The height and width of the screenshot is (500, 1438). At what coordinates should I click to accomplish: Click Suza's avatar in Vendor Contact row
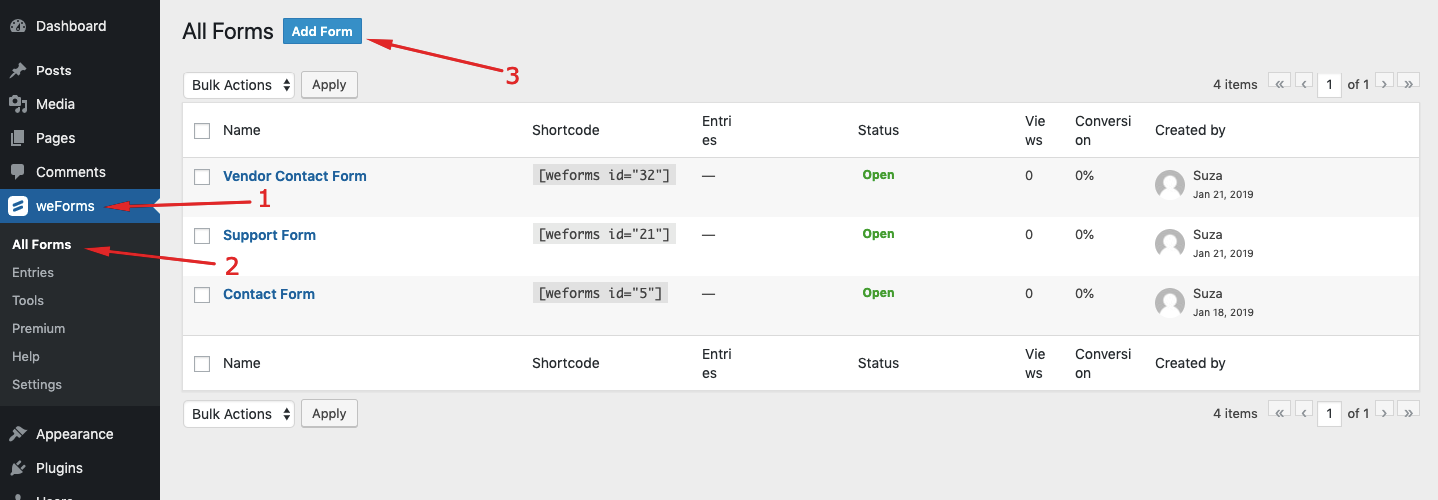click(x=1170, y=185)
